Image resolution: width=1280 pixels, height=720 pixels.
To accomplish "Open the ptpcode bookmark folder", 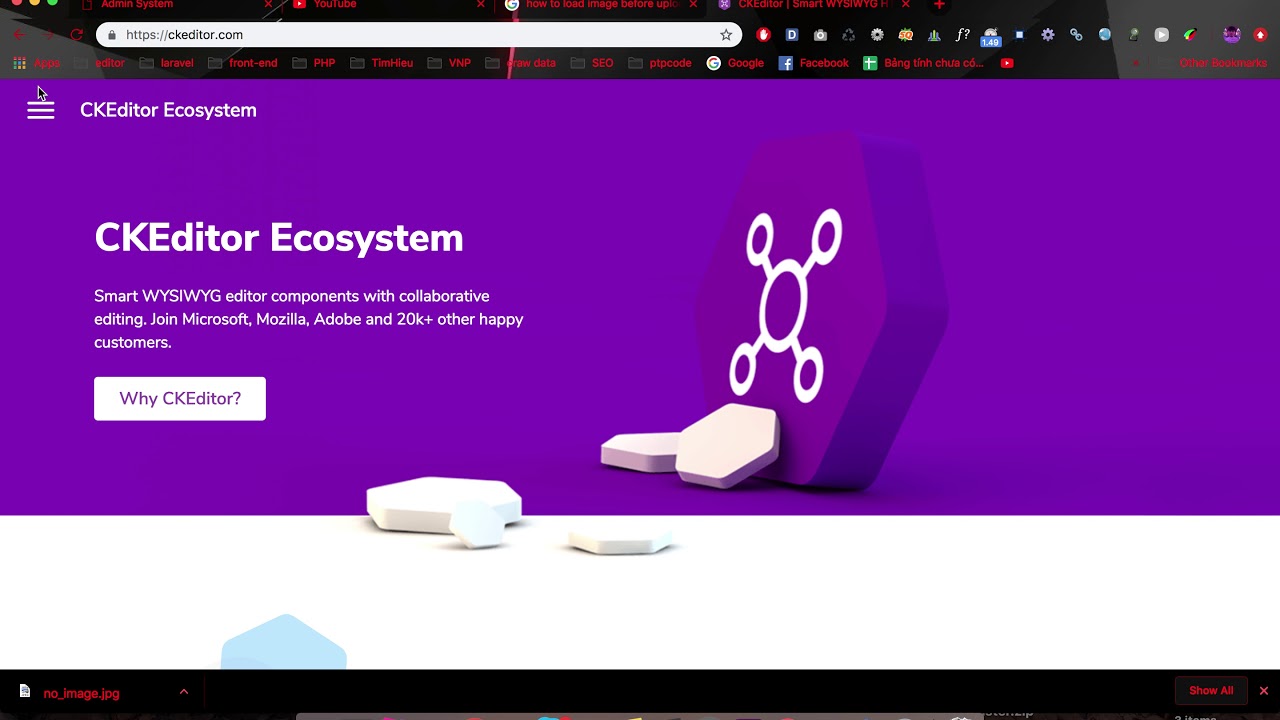I will click(660, 63).
